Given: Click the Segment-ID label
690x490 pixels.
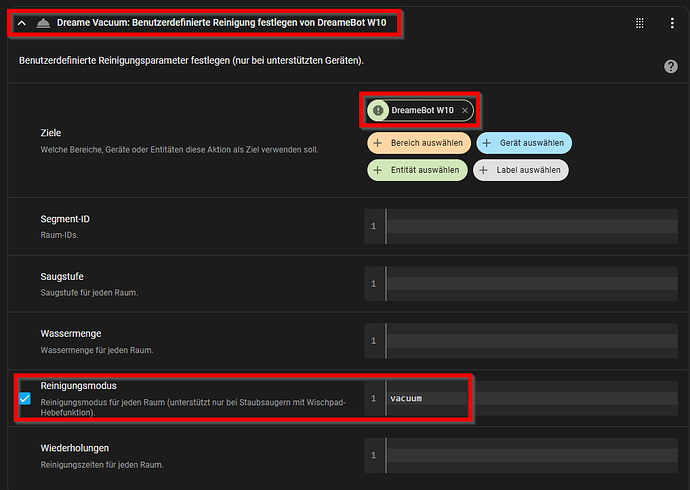Looking at the screenshot, I should pos(65,219).
